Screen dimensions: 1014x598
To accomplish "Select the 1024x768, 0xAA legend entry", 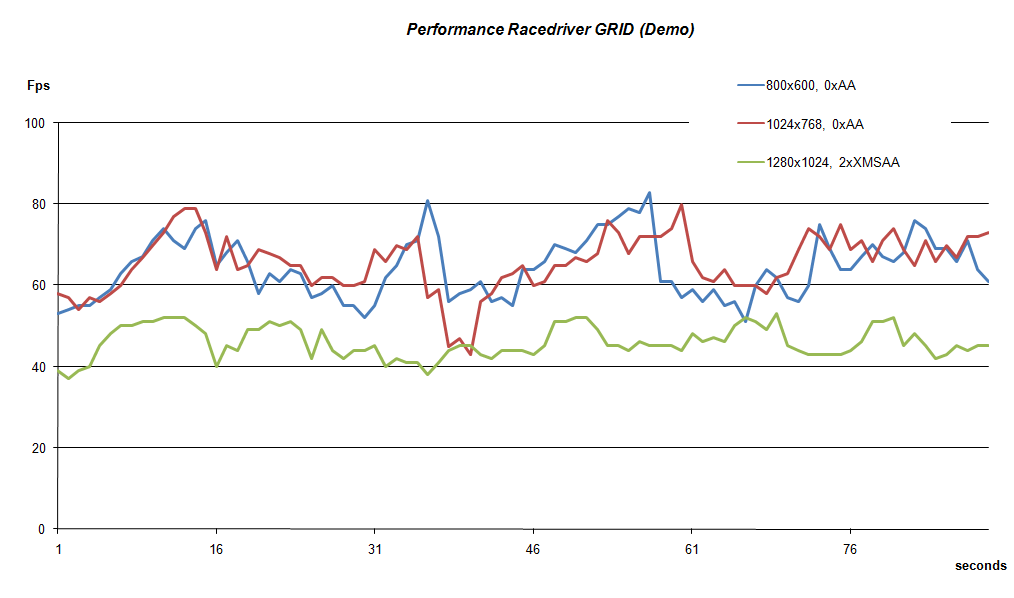I will click(801, 124).
